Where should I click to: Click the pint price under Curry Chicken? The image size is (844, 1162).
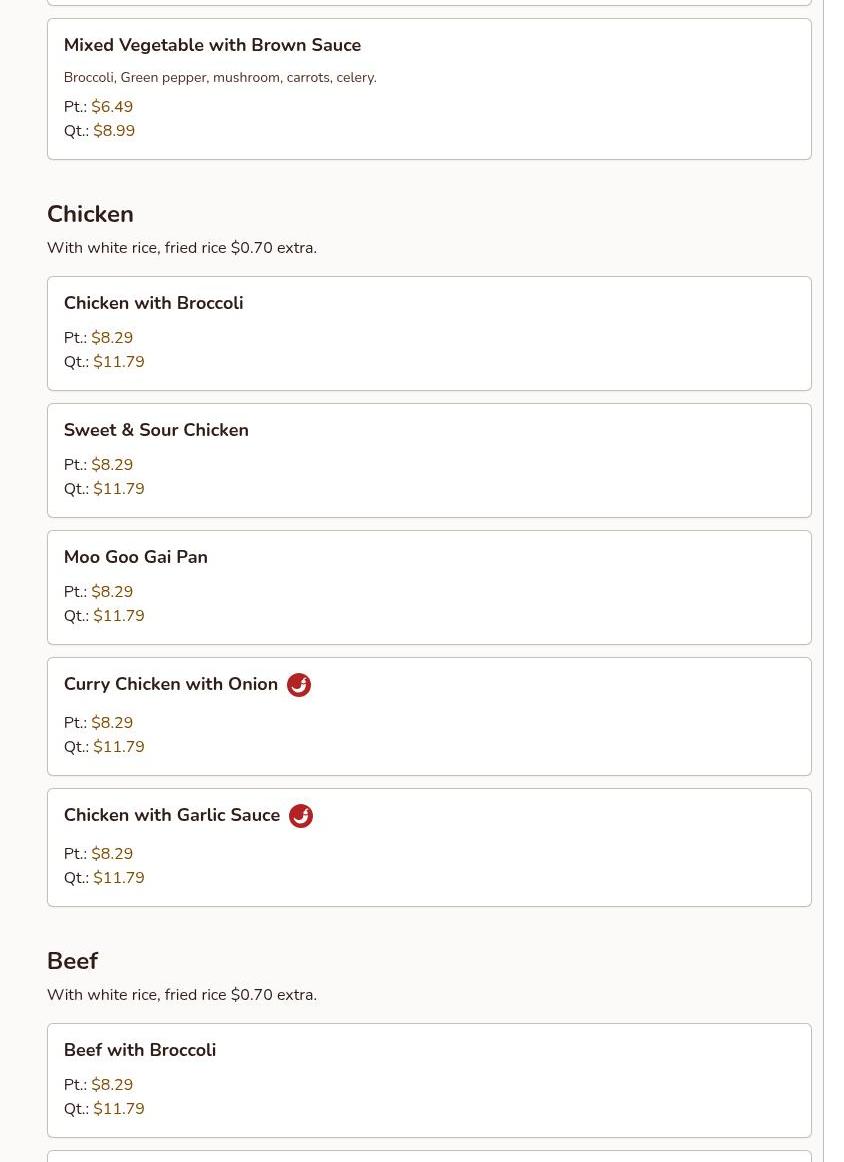112,723
